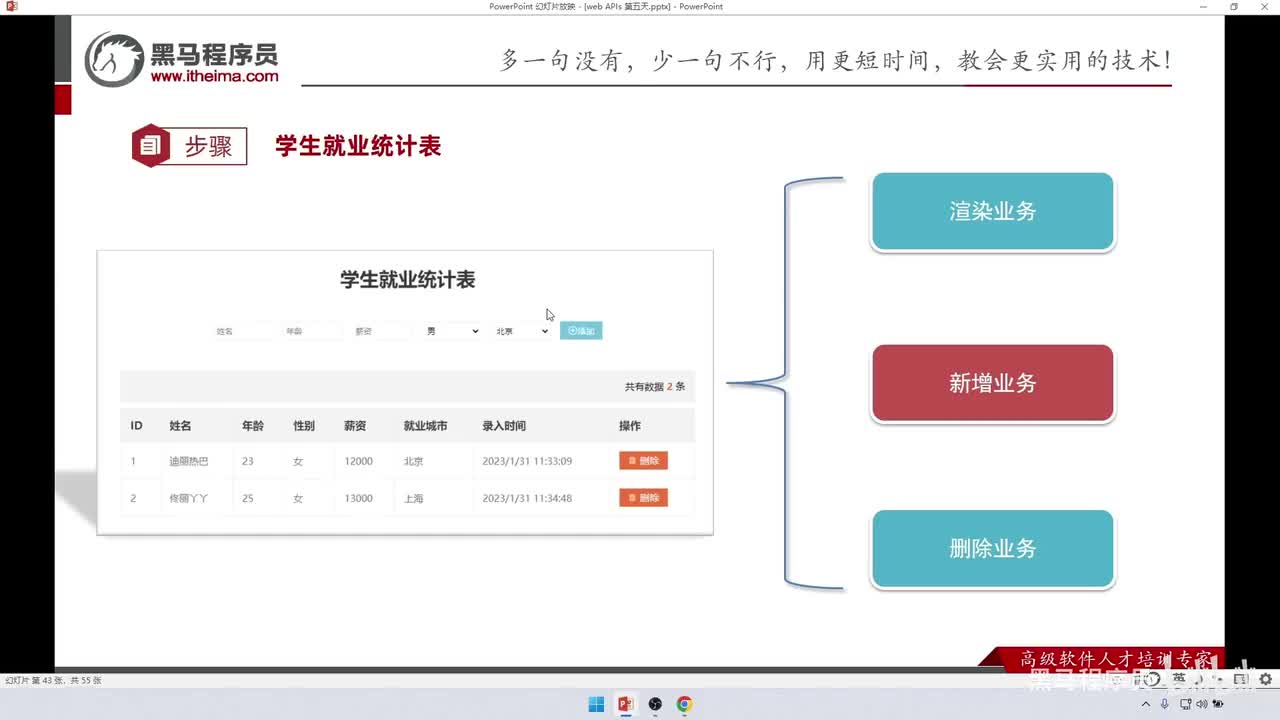The image size is (1280, 720).
Task: Click the 添加 button in form
Action: point(581,331)
